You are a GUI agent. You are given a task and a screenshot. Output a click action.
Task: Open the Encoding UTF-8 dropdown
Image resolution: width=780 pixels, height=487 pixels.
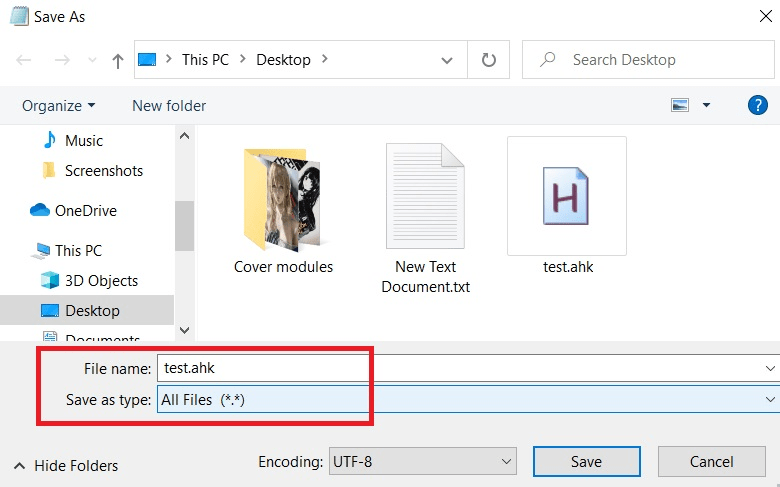[421, 461]
